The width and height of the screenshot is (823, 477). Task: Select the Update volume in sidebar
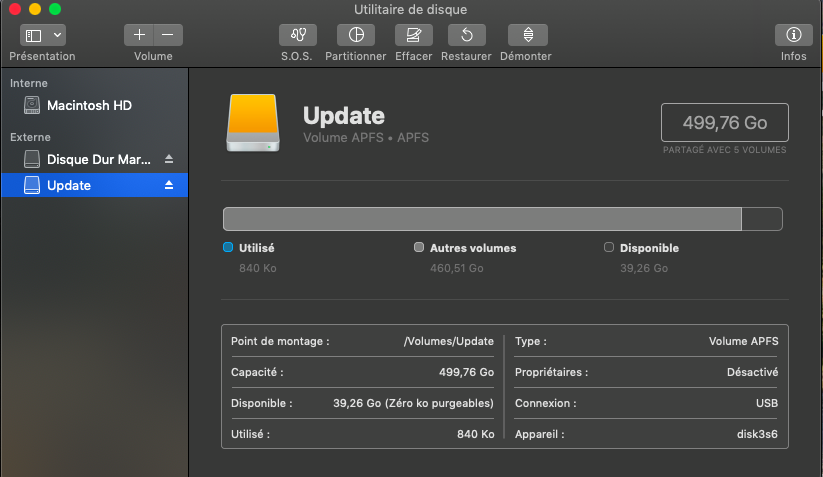(x=94, y=185)
